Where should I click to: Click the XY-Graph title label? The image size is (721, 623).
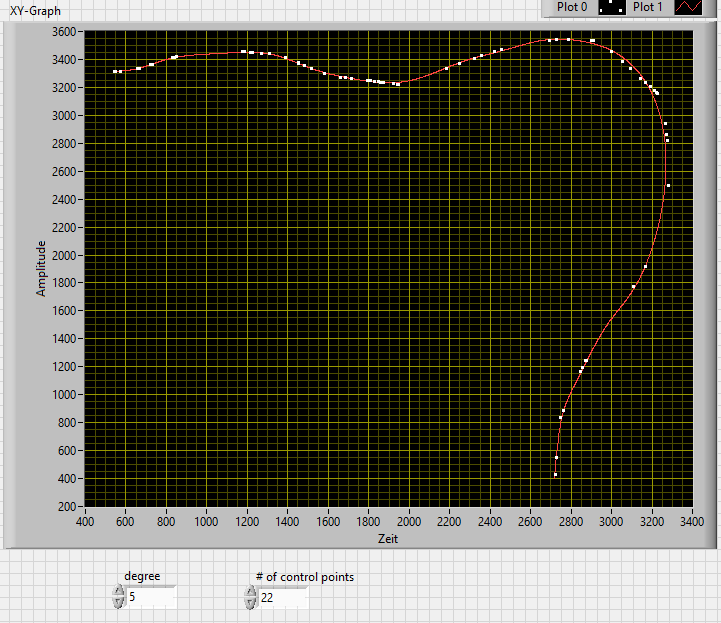click(35, 11)
